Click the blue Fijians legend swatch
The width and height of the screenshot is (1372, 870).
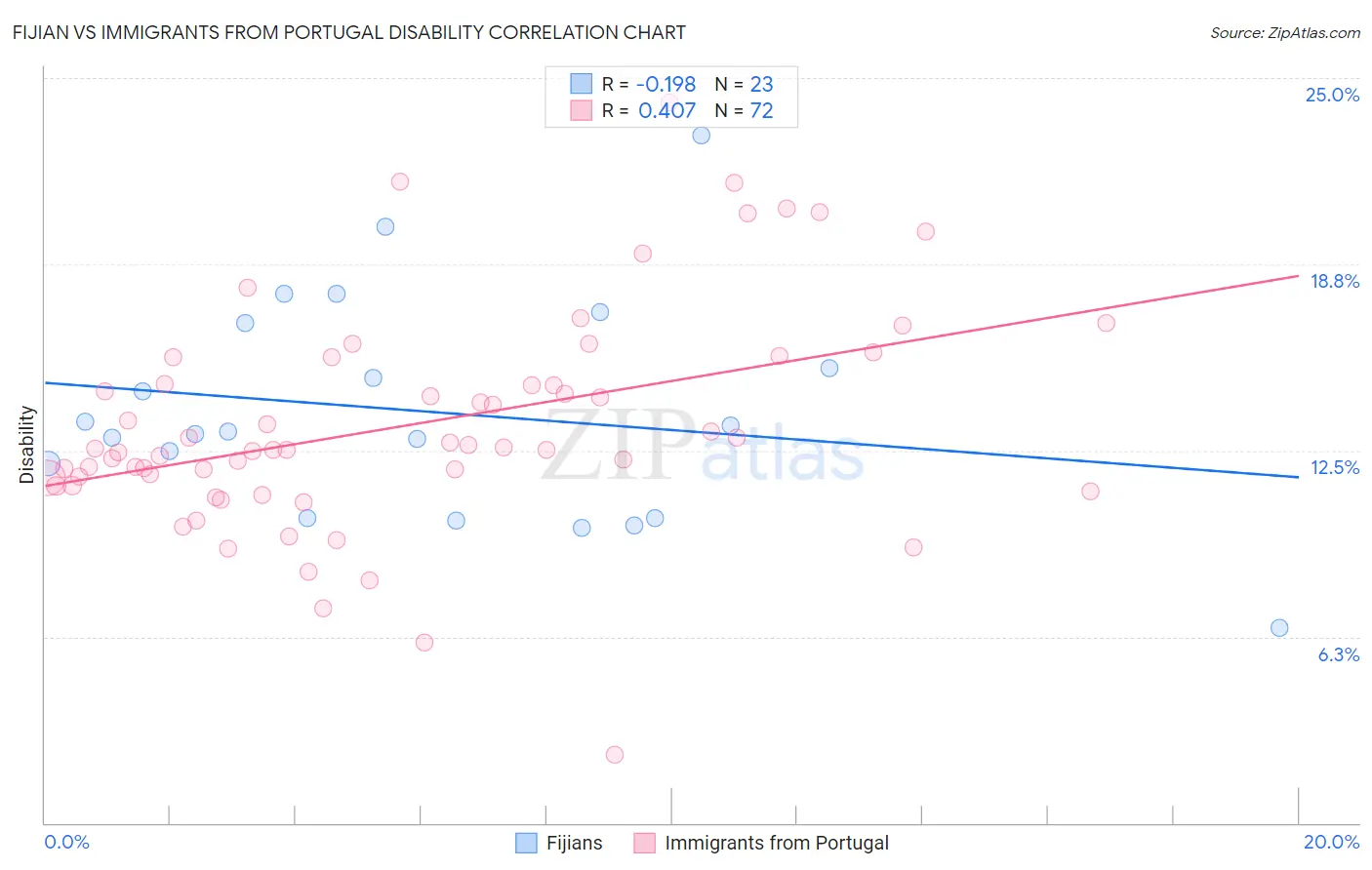pos(526,843)
